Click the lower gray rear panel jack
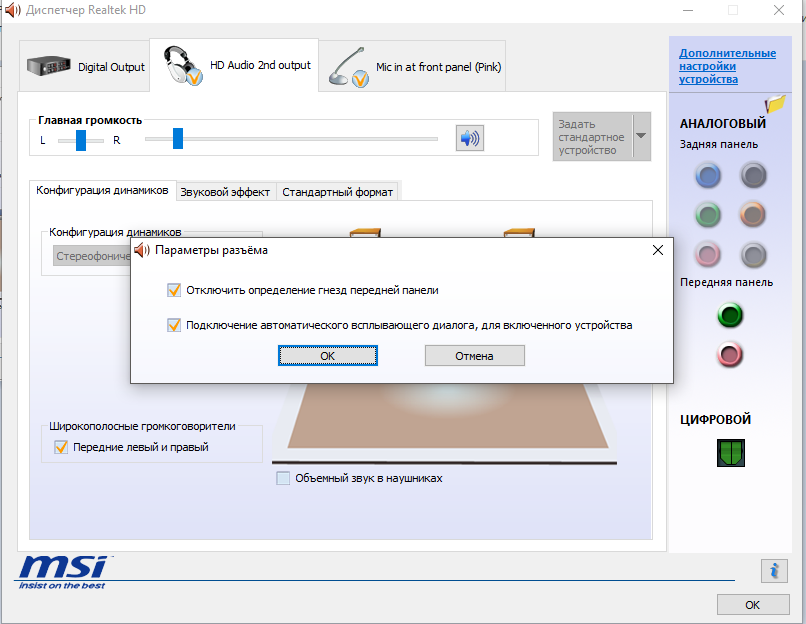The image size is (806, 624). (x=753, y=254)
